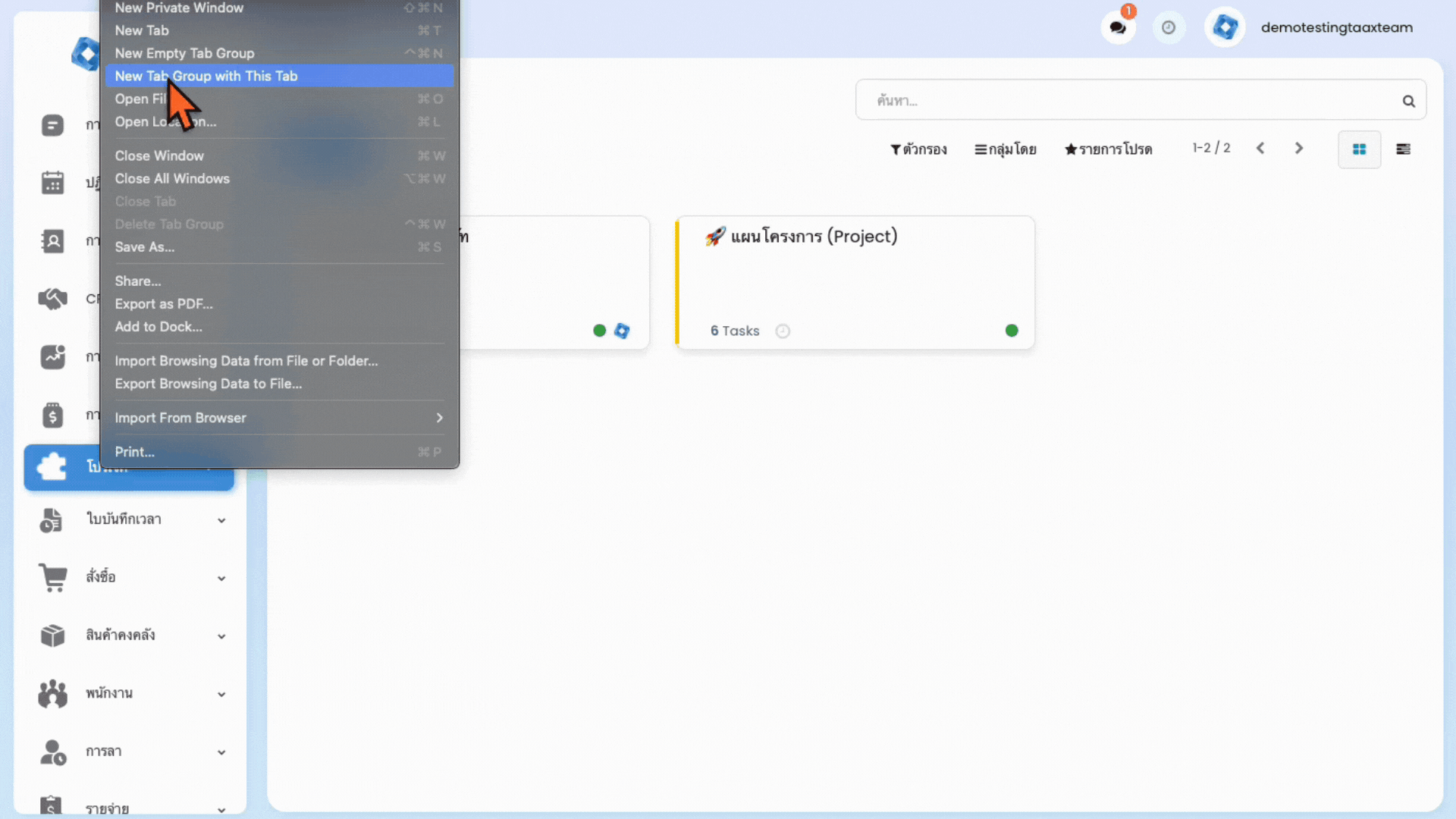Choose Share... from menu
This screenshot has width=1456, height=819.
click(279, 281)
